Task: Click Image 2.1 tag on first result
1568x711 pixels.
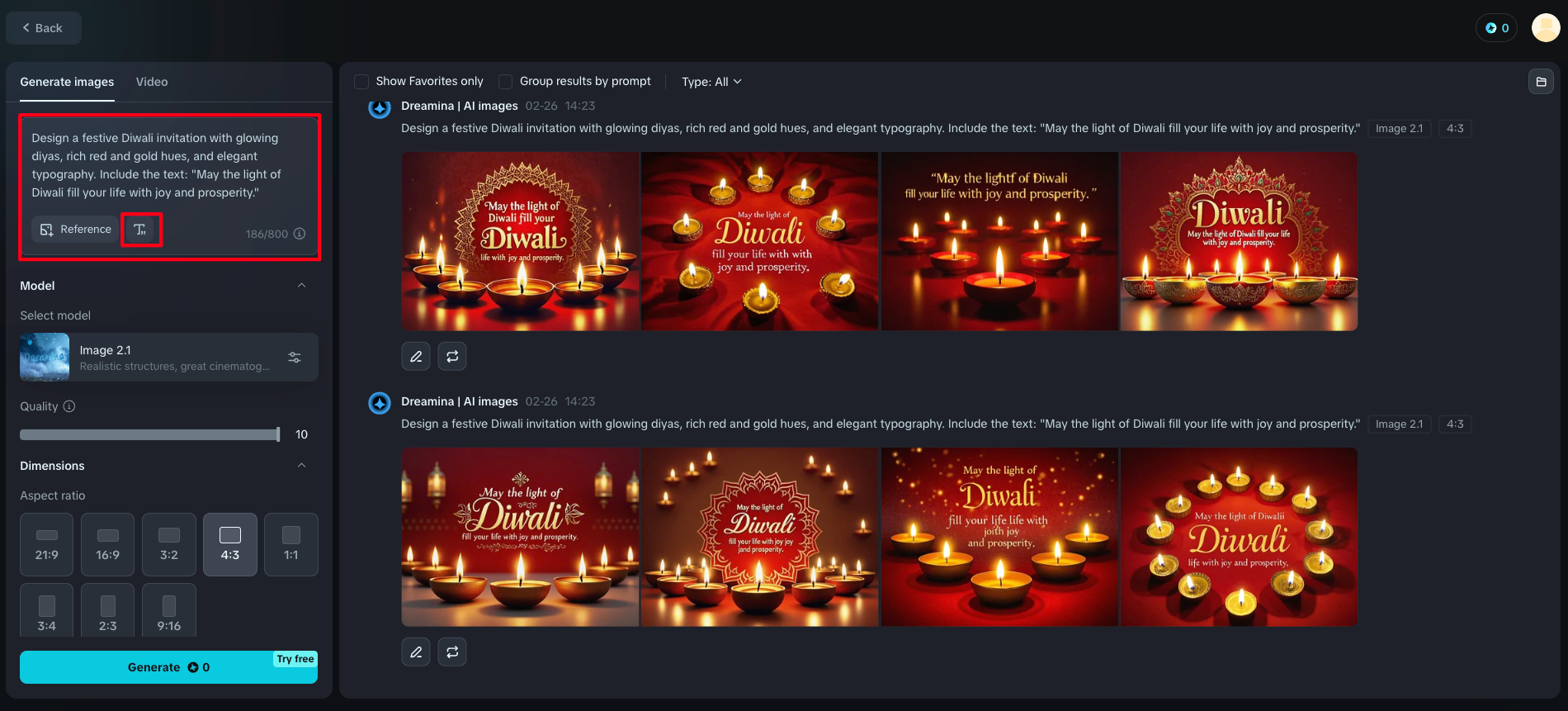Action: click(1399, 129)
